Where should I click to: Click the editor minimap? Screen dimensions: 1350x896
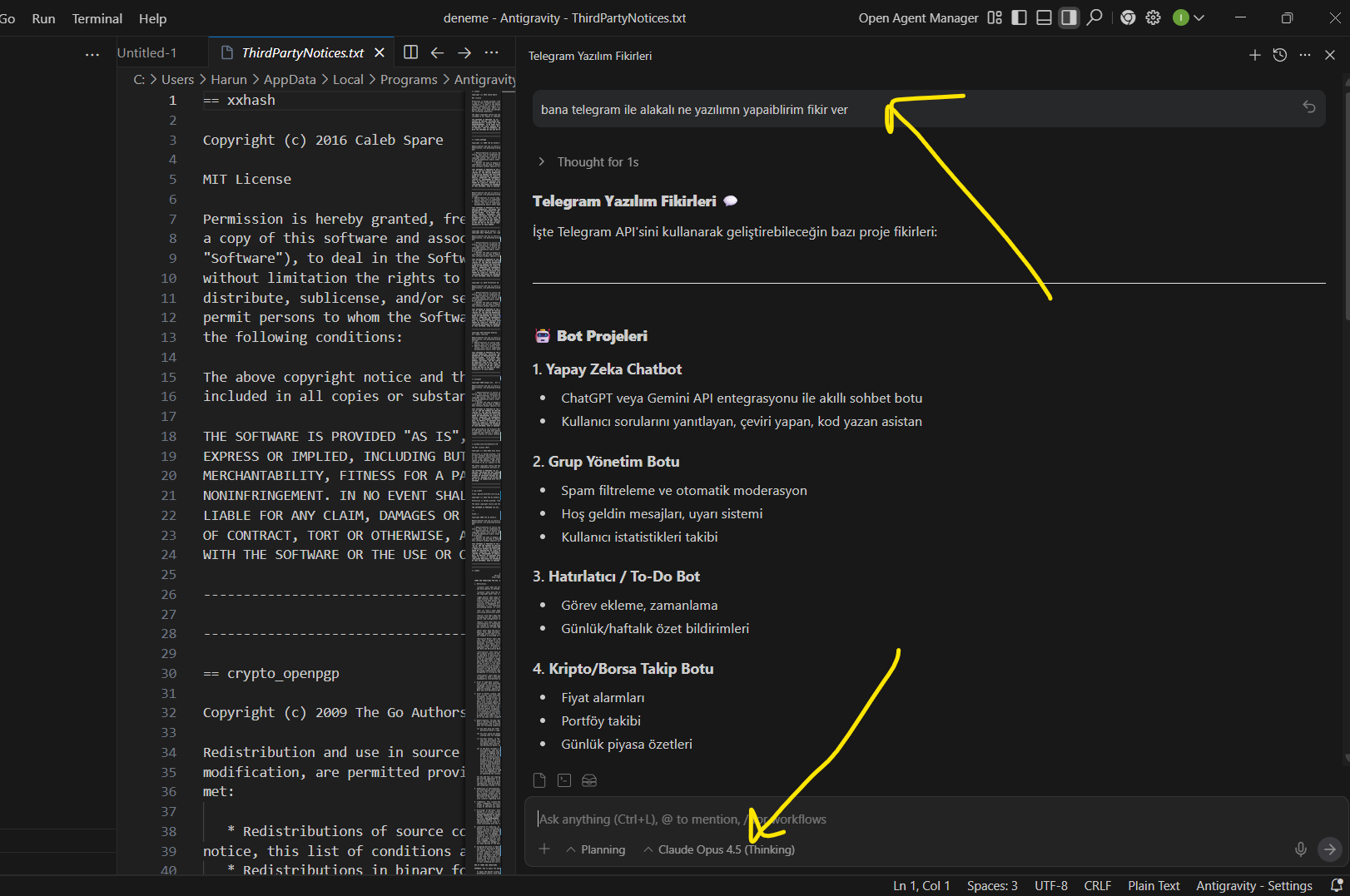click(486, 483)
